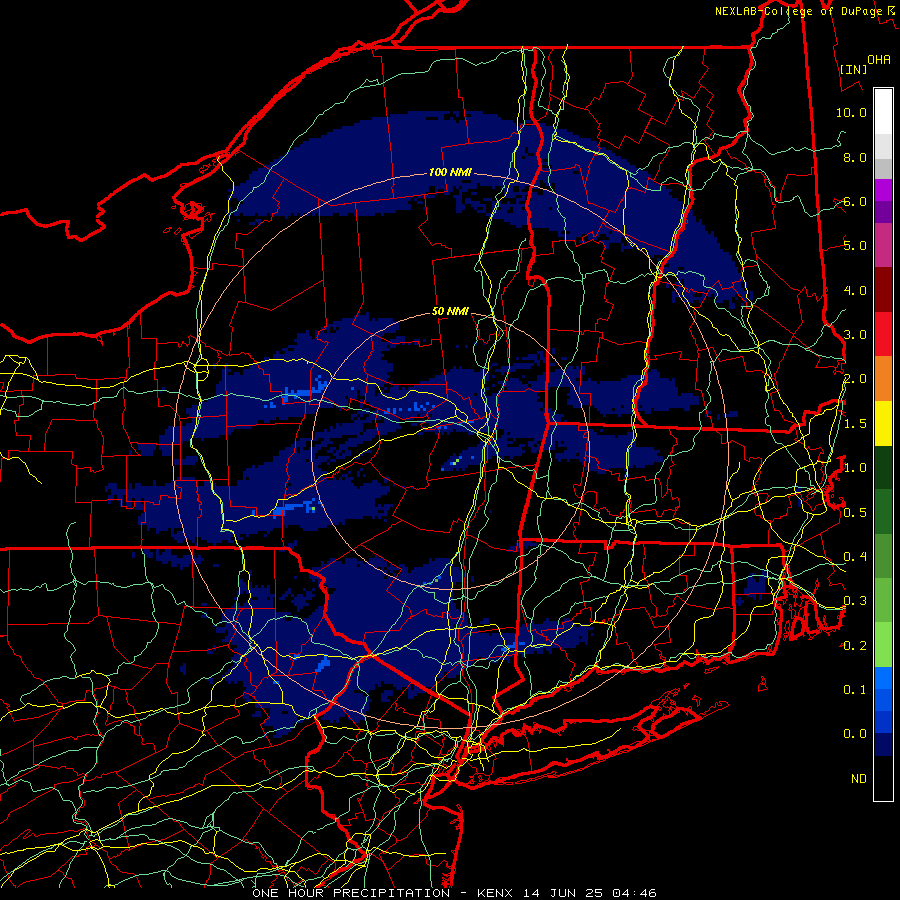Click the 3.0 legend value
The width and height of the screenshot is (900, 900).
coord(855,335)
